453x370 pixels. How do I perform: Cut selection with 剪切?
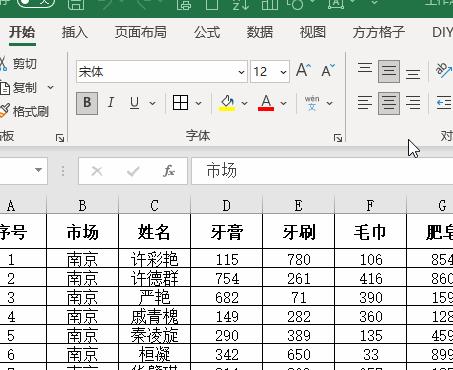[18, 63]
